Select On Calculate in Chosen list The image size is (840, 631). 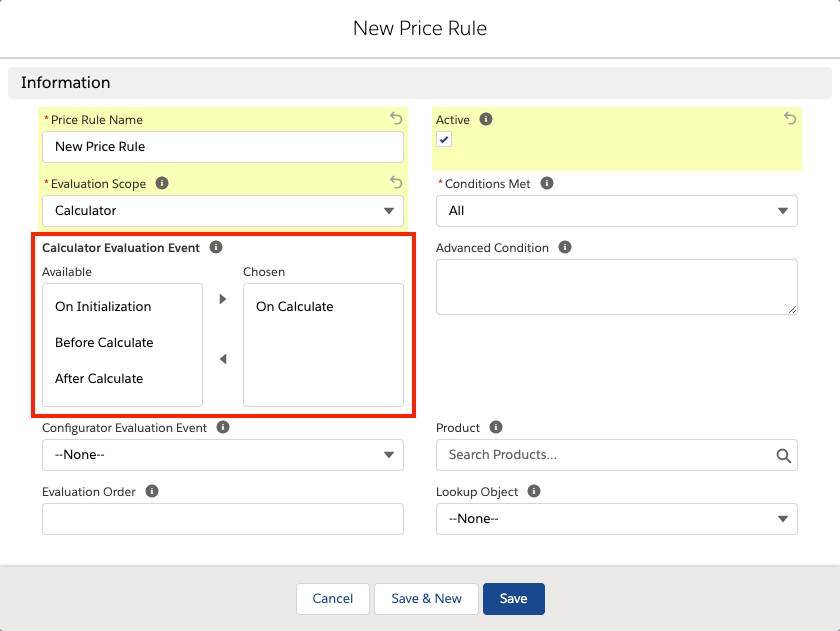point(323,306)
